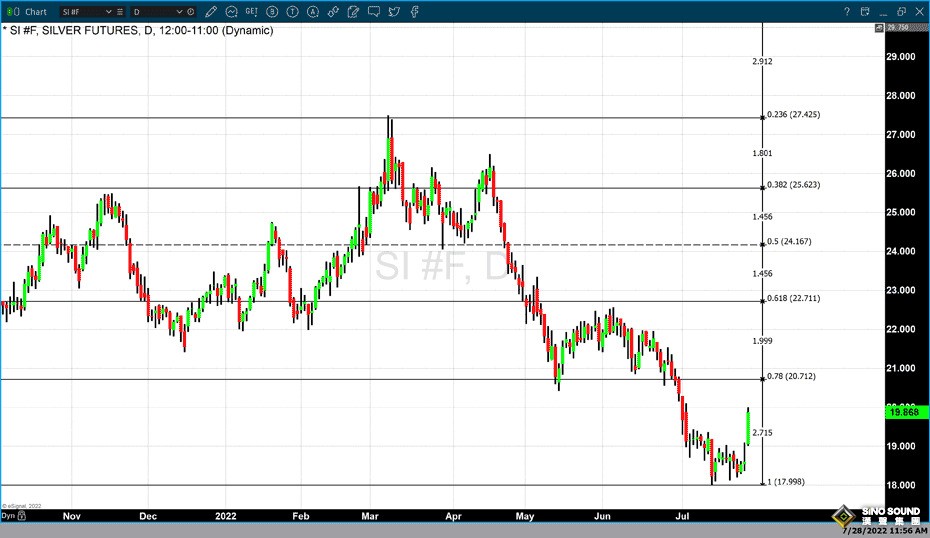Click the 2.715 range value label

click(x=762, y=432)
